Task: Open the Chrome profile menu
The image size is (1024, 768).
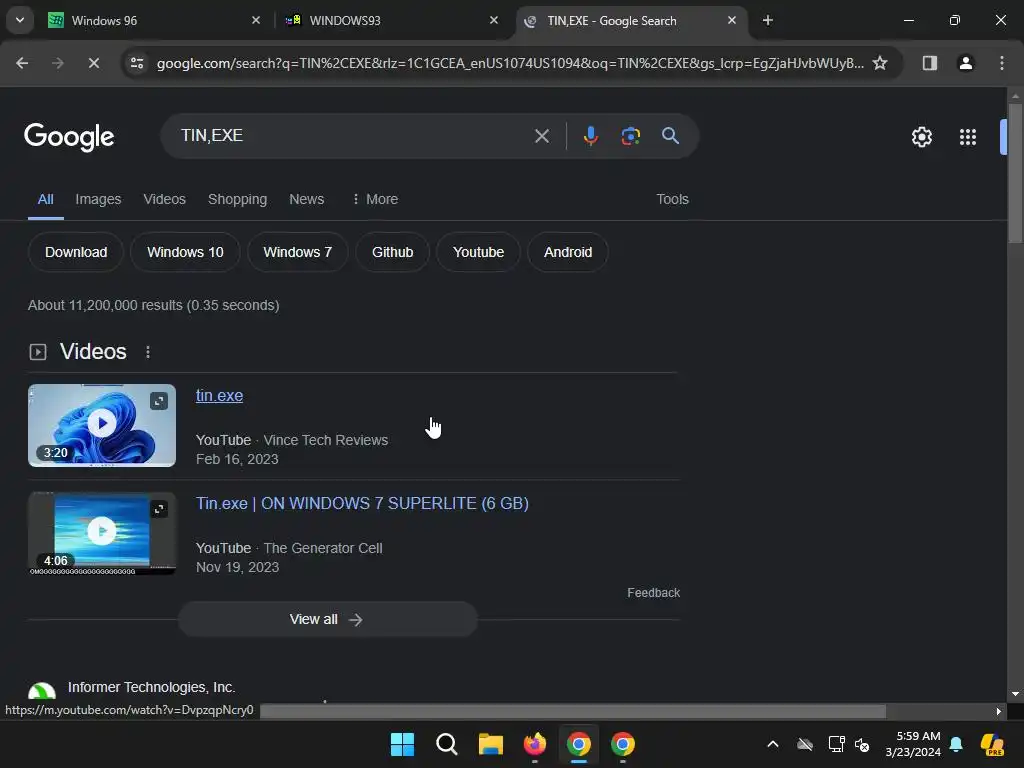Action: pos(965,63)
